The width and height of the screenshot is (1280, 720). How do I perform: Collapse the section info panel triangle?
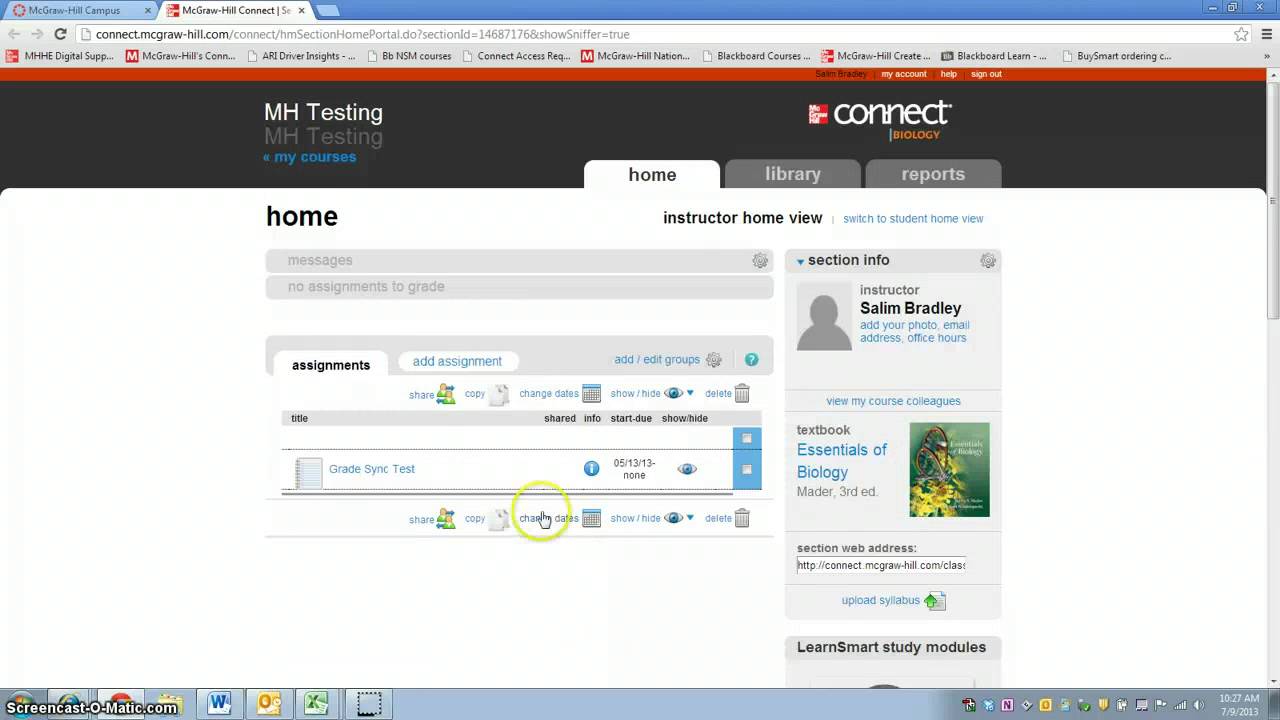tap(801, 262)
